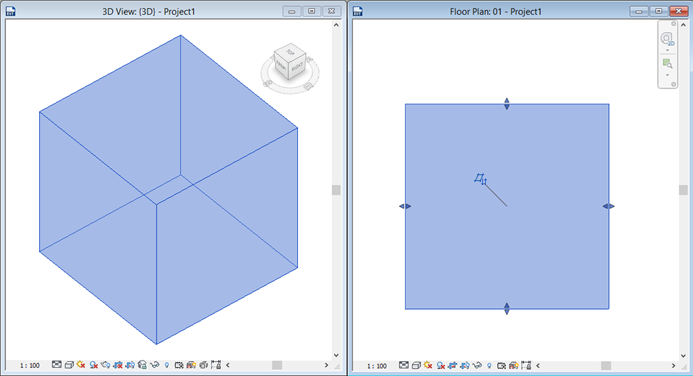
Task: Click Reveal Constraints in Floor Plan bar
Action: [x=526, y=365]
